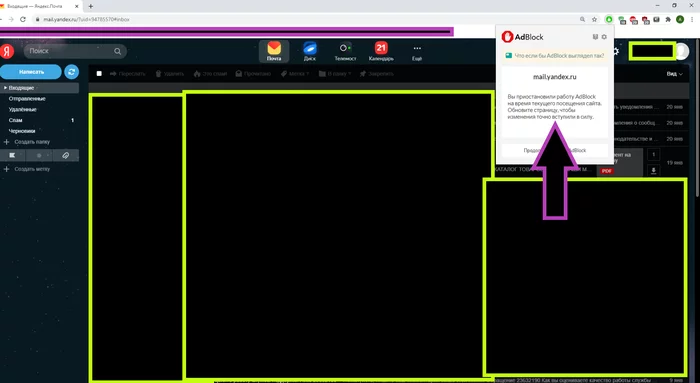This screenshot has width=700, height=383.
Task: Open the Chrome extensions puzzle icon
Action: 668,19
